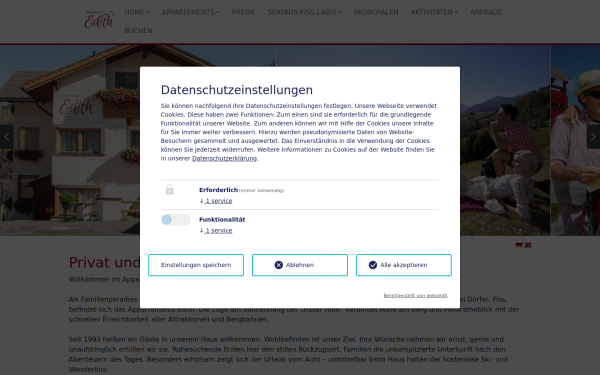Open the Datenschutzerklärung link
The height and width of the screenshot is (375, 600).
coord(224,158)
